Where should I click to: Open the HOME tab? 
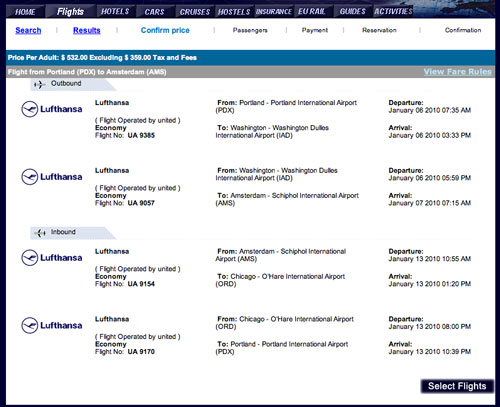click(25, 12)
